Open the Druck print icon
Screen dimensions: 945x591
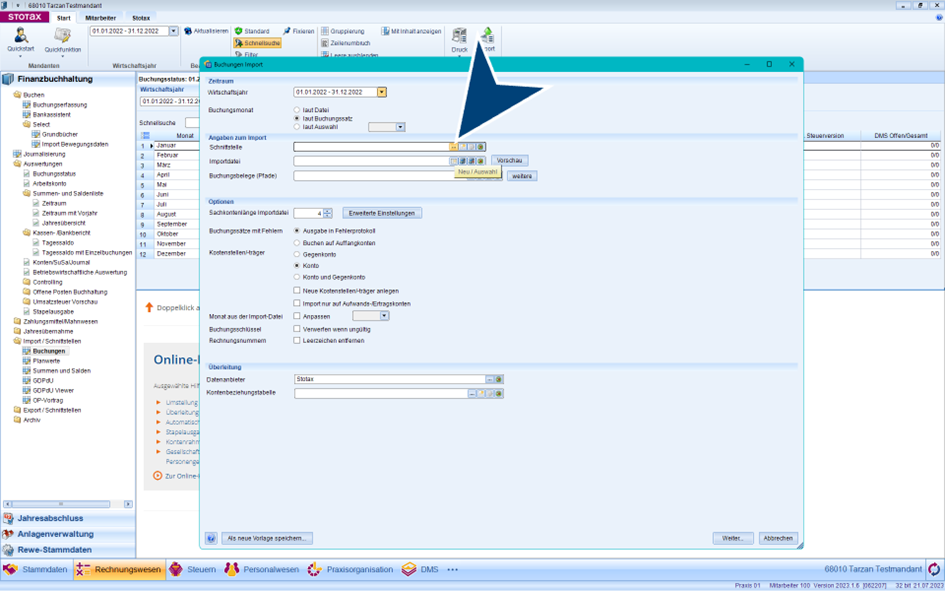coord(459,36)
